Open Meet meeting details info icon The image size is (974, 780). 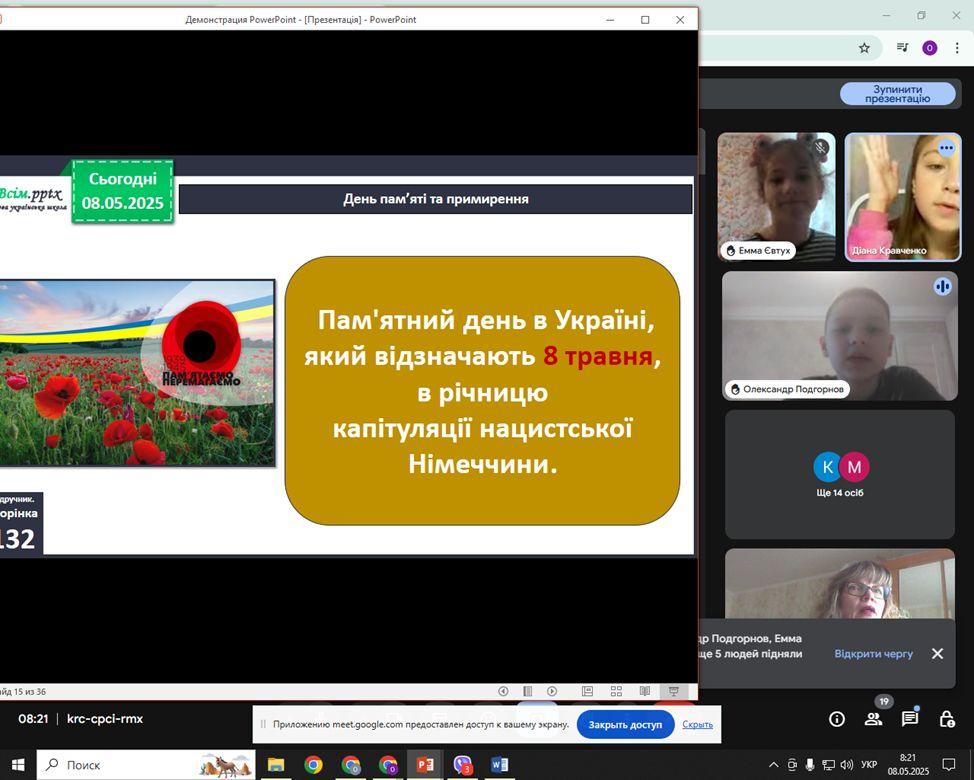(837, 719)
